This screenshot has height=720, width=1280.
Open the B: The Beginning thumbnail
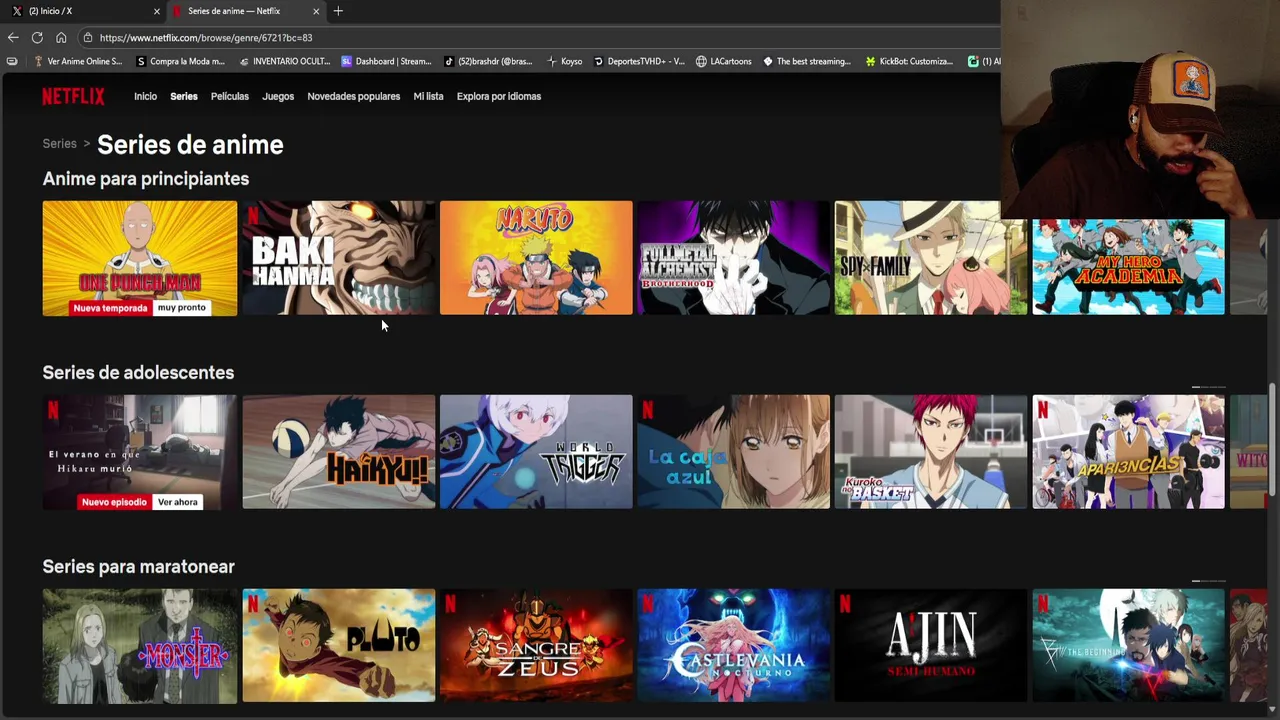1128,646
